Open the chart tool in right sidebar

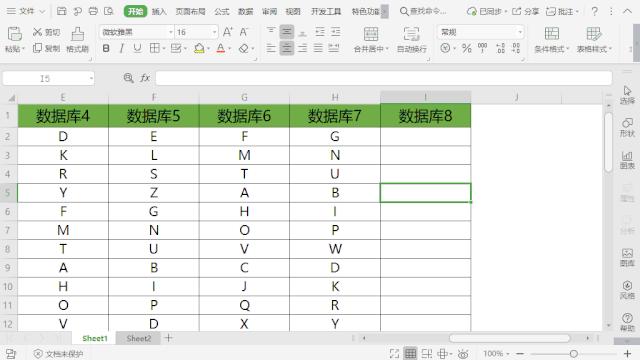[x=627, y=160]
